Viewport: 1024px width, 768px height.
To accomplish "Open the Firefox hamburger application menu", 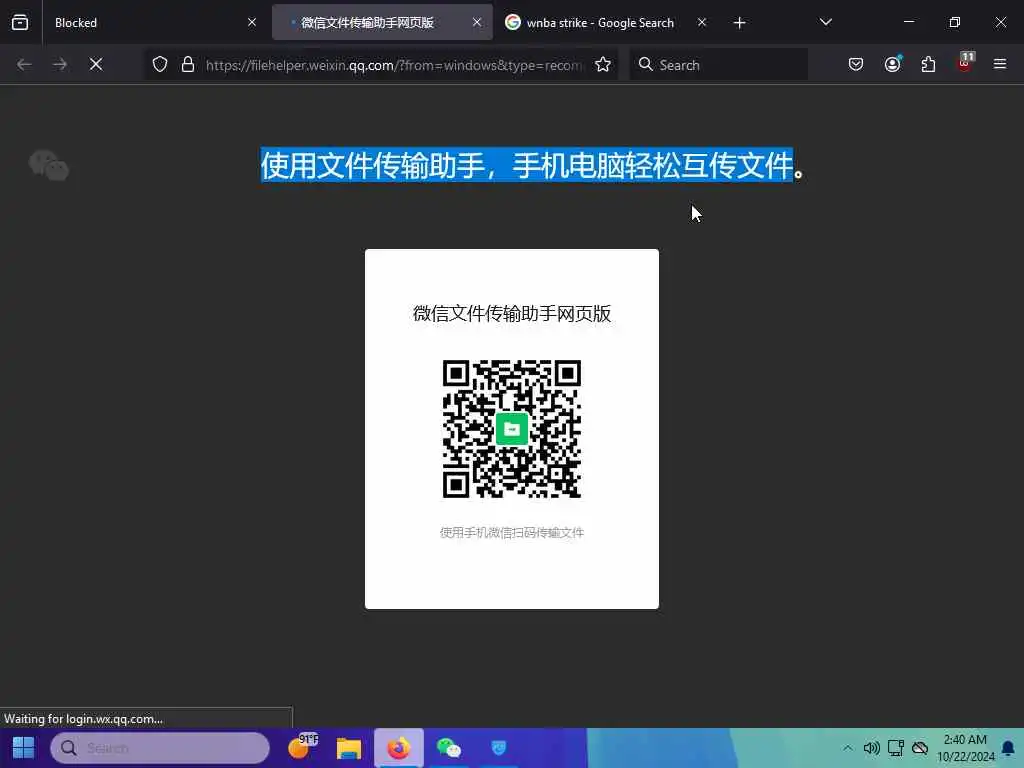I will (x=1000, y=65).
